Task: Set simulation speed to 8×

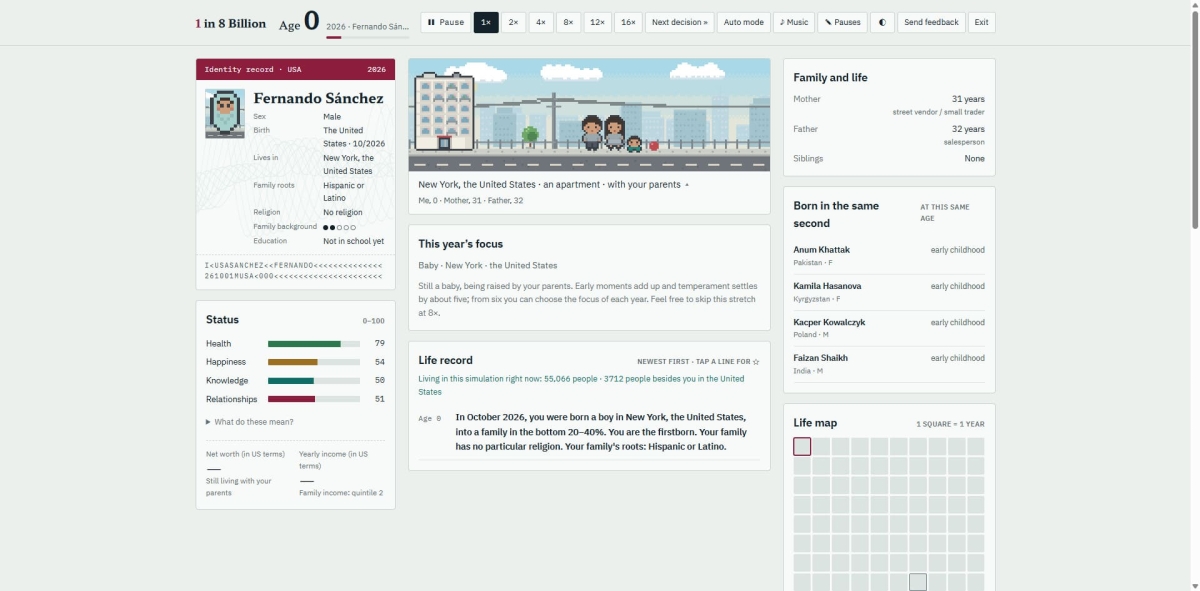Action: (569, 22)
